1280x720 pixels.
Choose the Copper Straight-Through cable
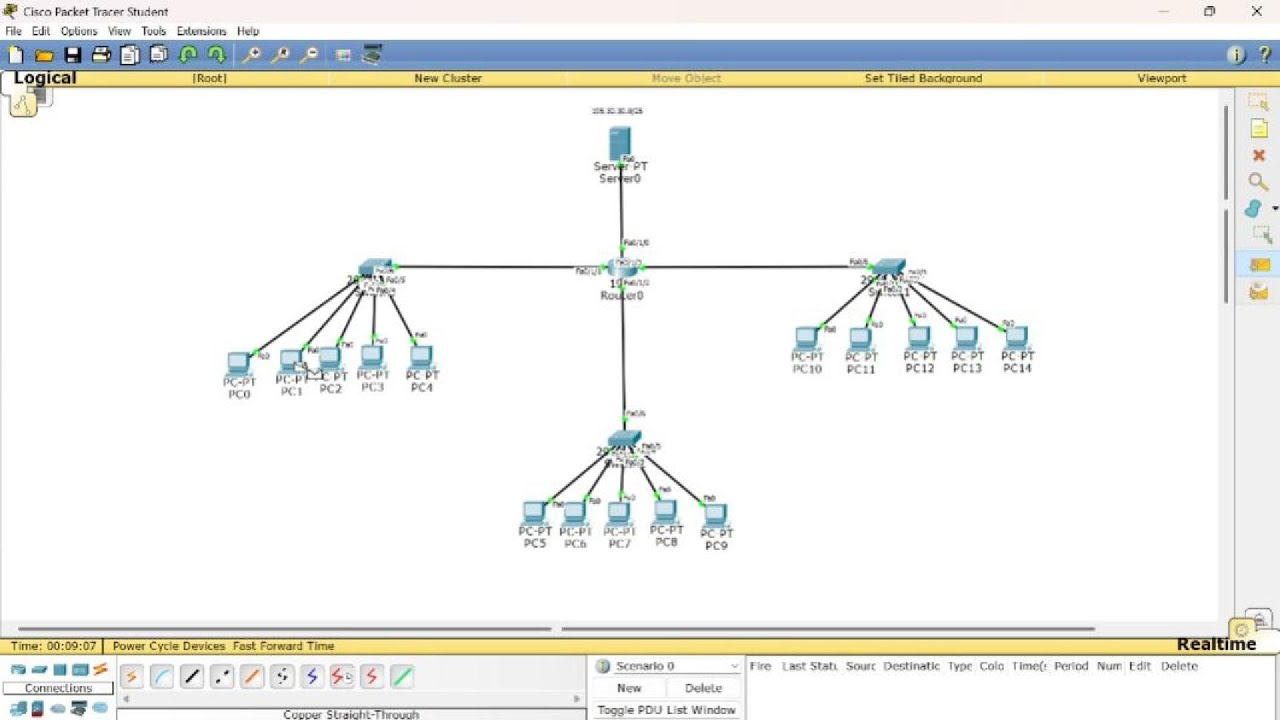pos(192,677)
